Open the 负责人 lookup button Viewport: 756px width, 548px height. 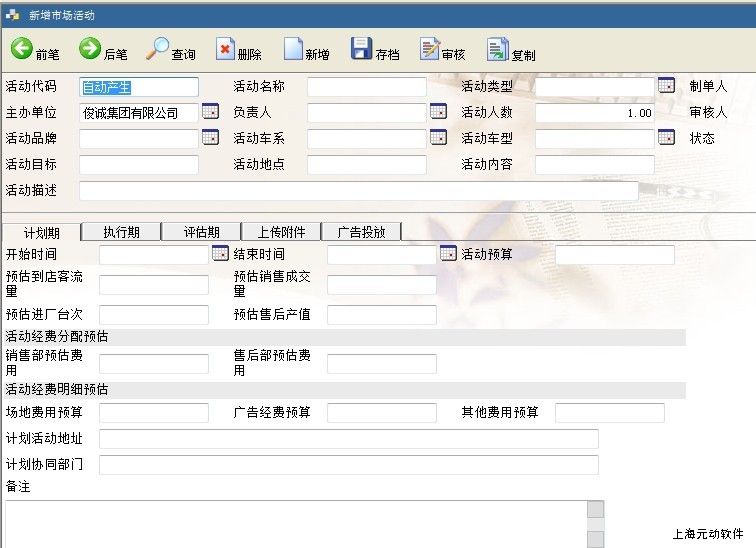tap(438, 112)
